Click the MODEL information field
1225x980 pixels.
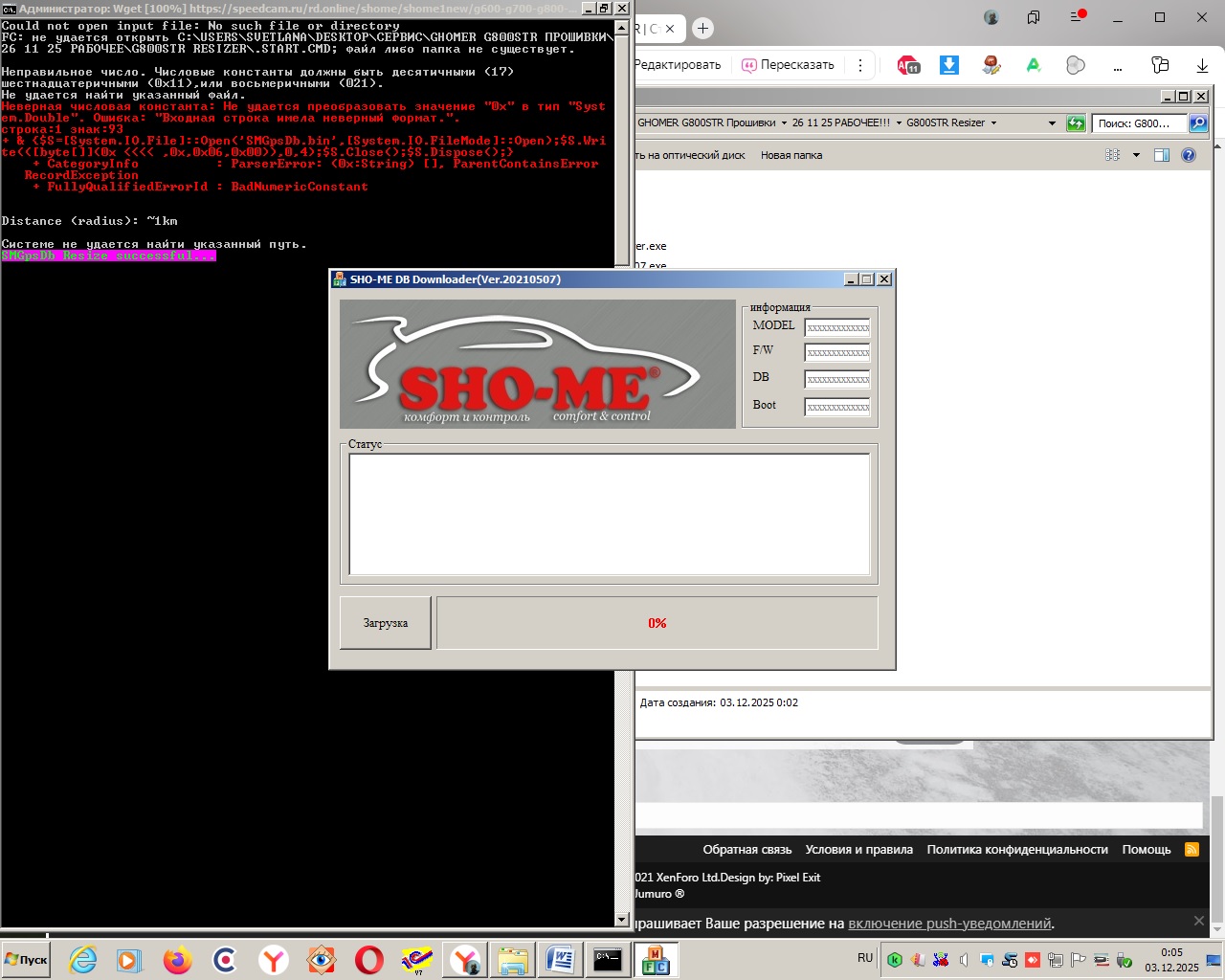(837, 327)
